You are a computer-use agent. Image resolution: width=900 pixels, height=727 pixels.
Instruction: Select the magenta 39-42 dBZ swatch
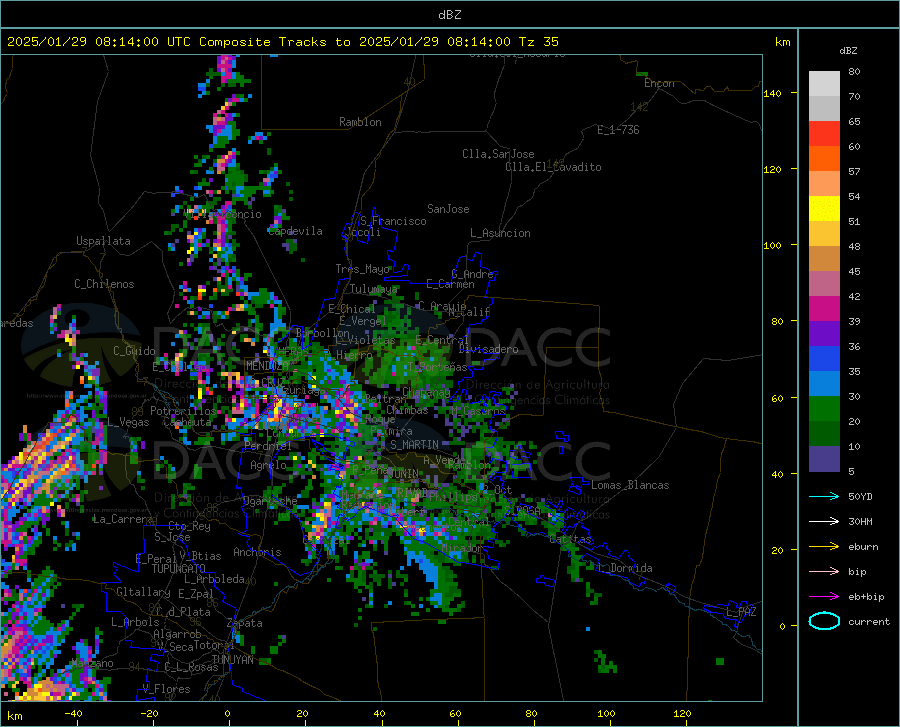(824, 309)
